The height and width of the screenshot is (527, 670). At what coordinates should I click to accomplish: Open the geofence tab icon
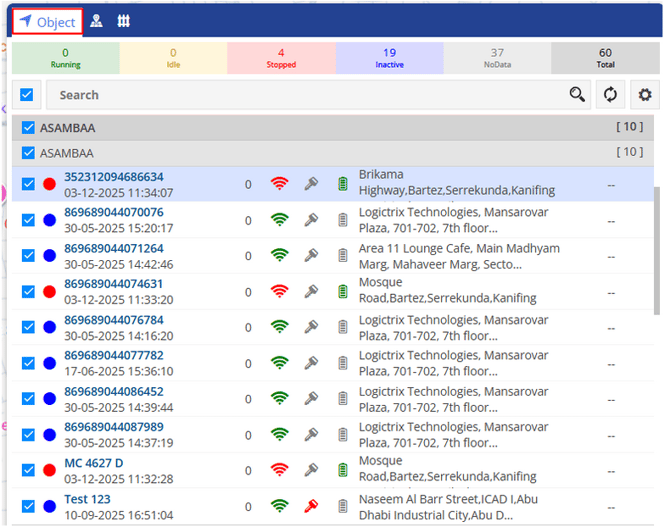coord(124,21)
